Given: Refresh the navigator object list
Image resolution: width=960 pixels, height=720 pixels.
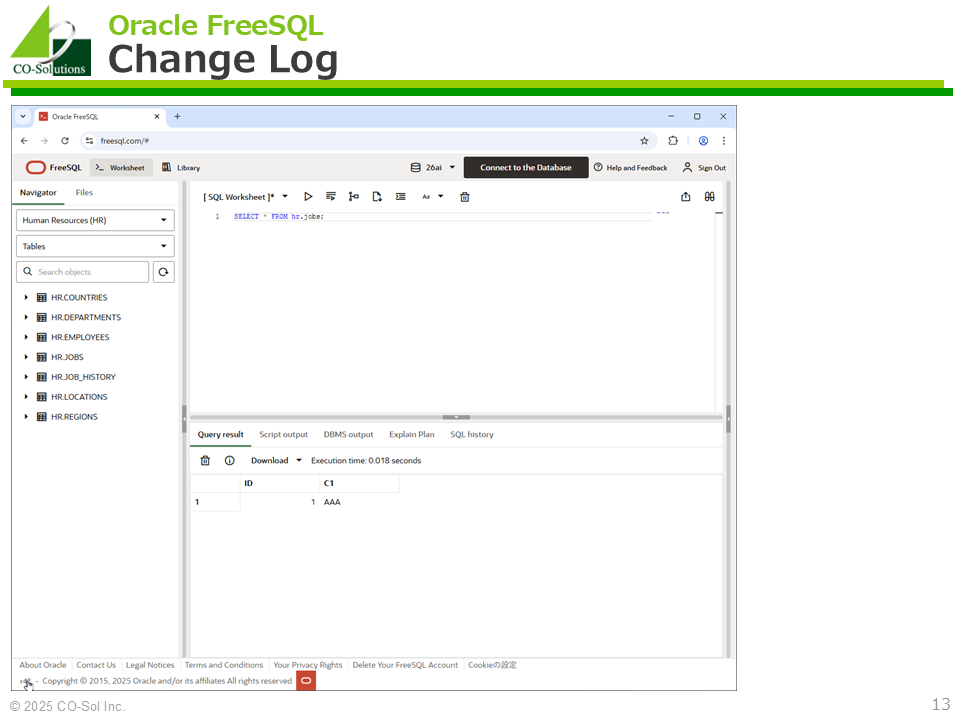Looking at the screenshot, I should coord(164,272).
